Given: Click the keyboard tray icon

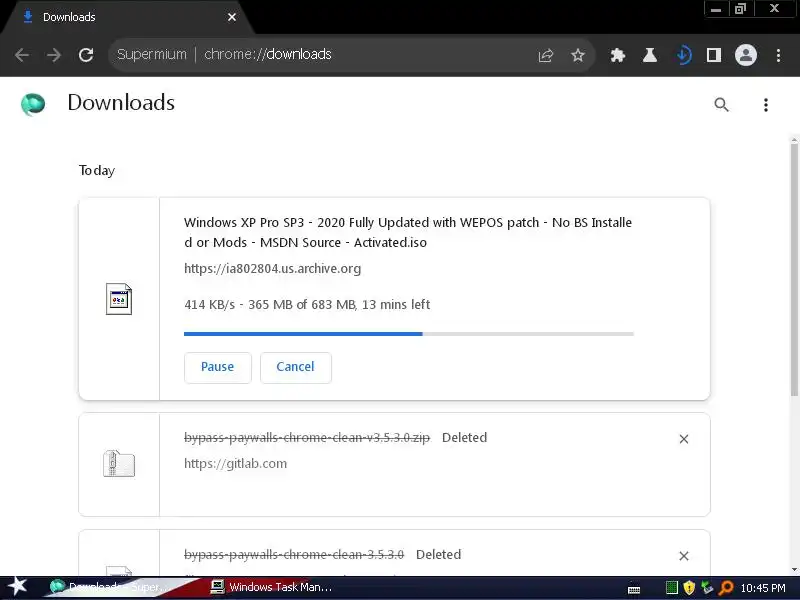Looking at the screenshot, I should pos(634,589).
